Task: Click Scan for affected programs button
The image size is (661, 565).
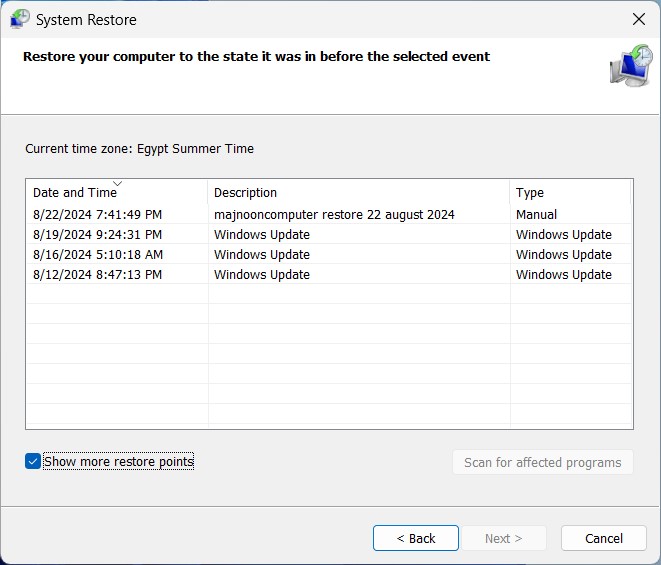Action: point(542,462)
